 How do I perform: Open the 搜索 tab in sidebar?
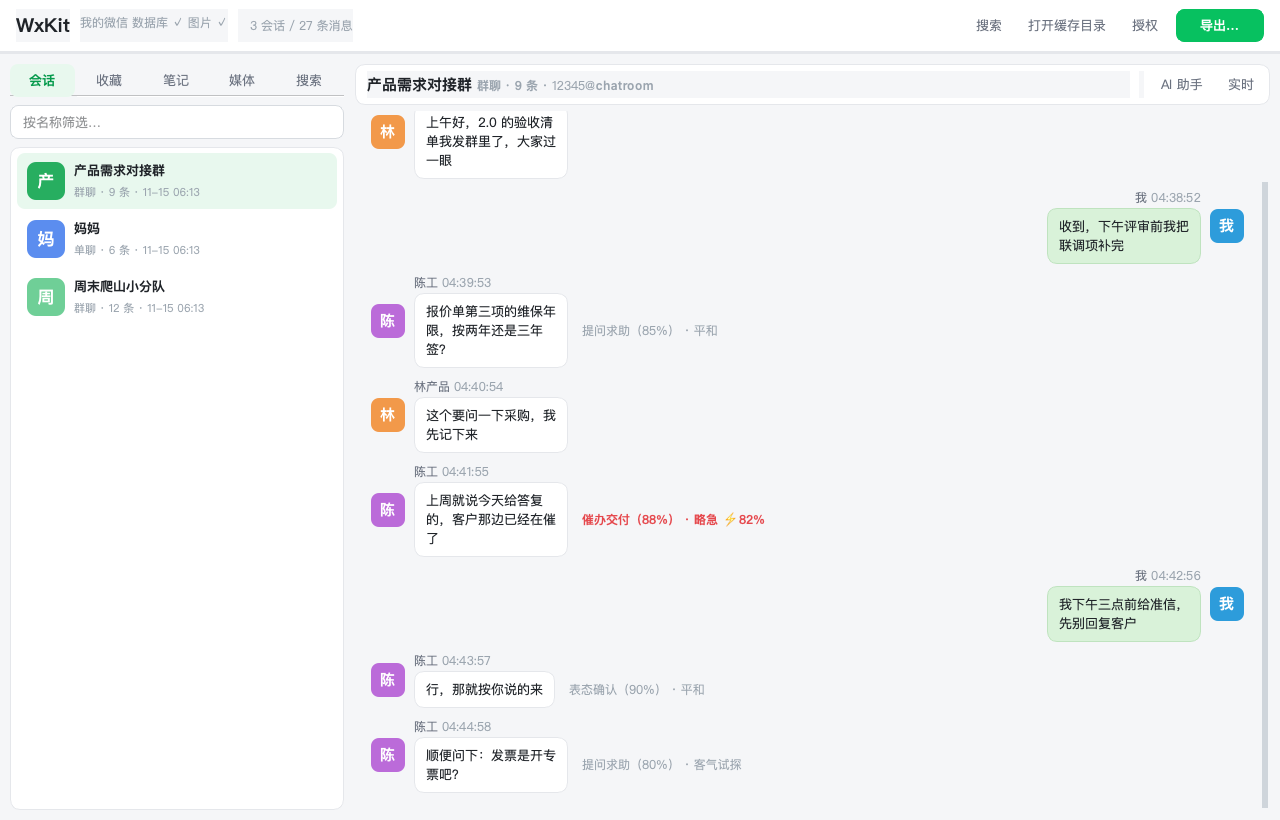point(309,80)
